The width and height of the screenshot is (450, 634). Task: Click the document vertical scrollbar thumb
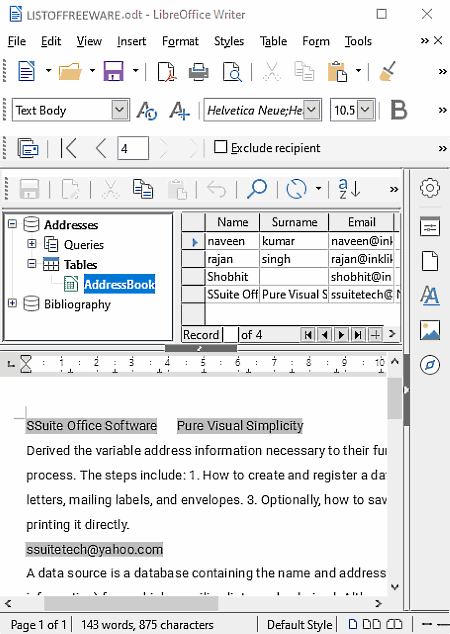click(x=395, y=399)
